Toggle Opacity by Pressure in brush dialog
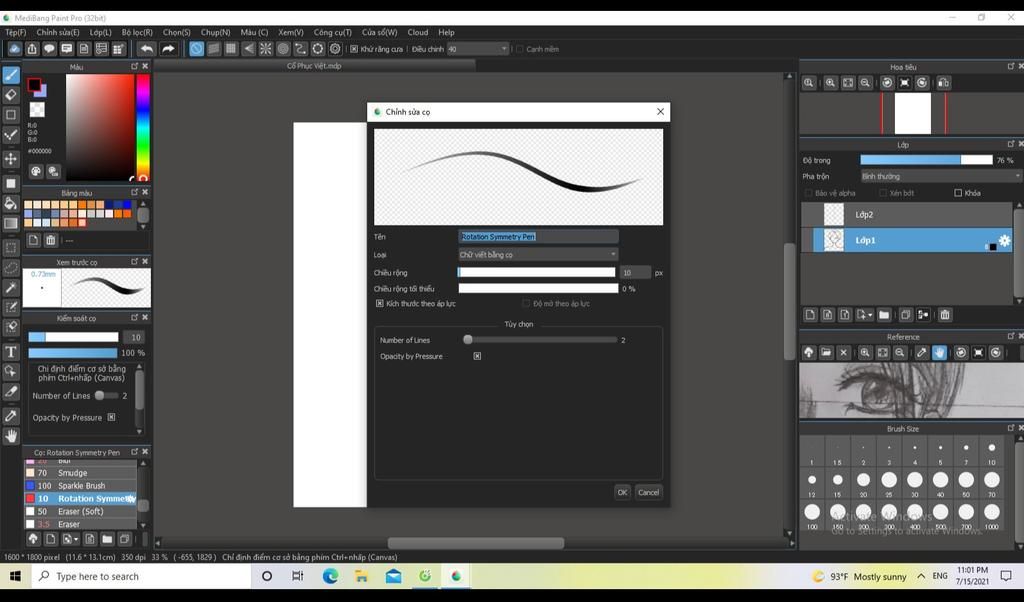The height and width of the screenshot is (602, 1024). [x=477, y=356]
